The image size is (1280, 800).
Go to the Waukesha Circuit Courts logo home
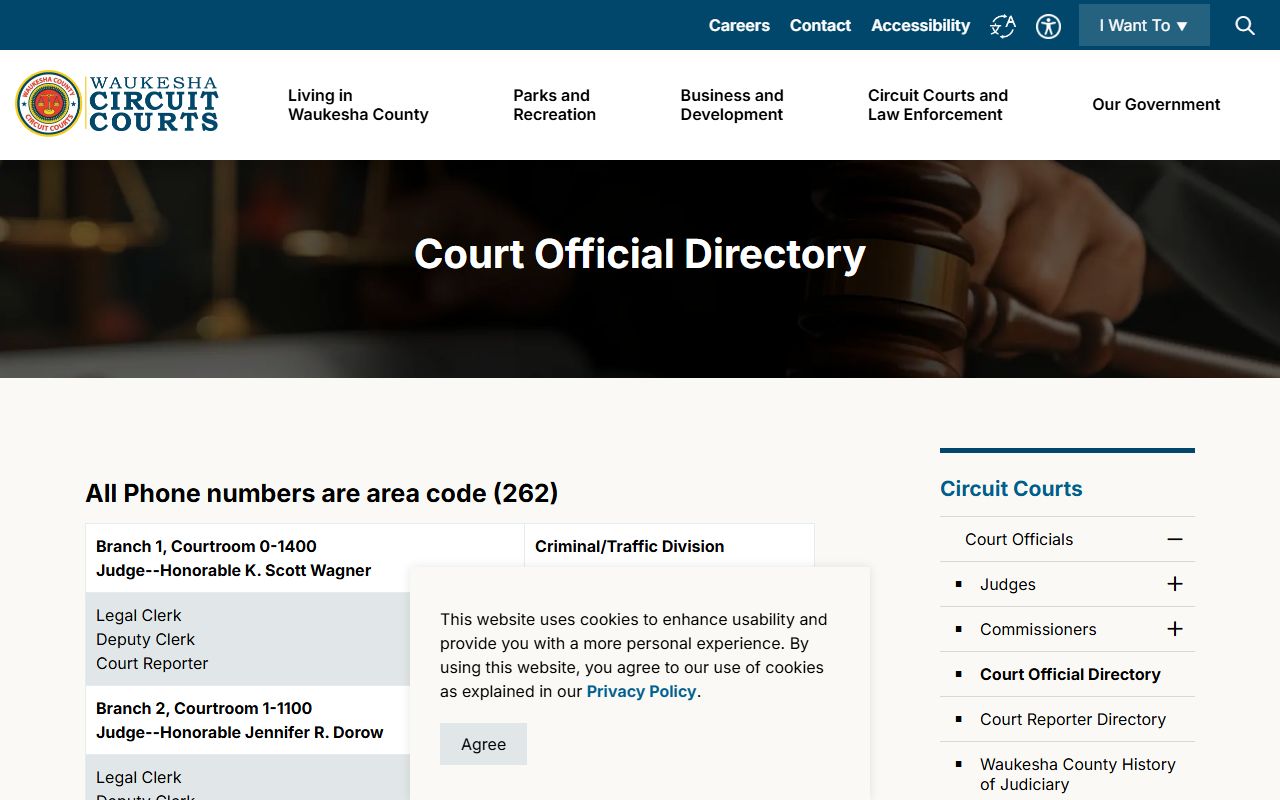117,104
